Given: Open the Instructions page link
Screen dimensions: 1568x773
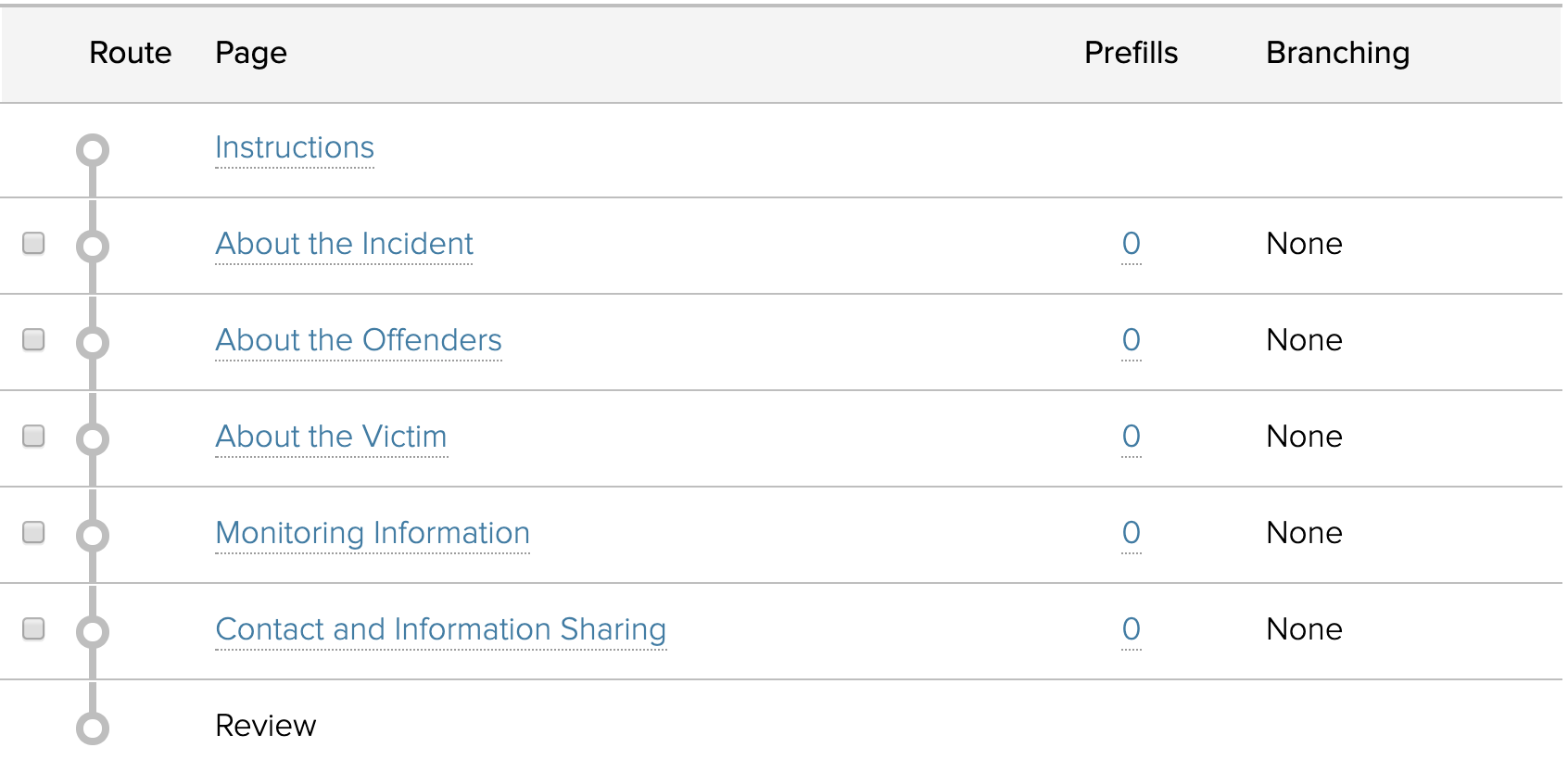Looking at the screenshot, I should tap(295, 148).
